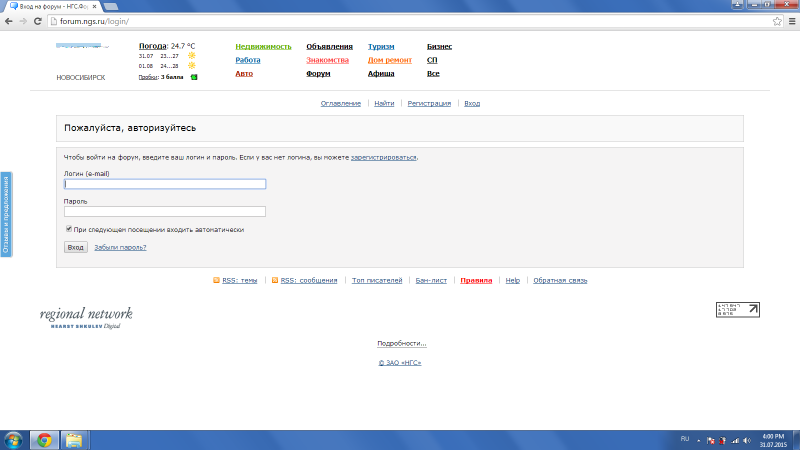The image size is (800, 450).
Task: Focus the 'Логин (e-mail)' input field
Action: tap(165, 184)
